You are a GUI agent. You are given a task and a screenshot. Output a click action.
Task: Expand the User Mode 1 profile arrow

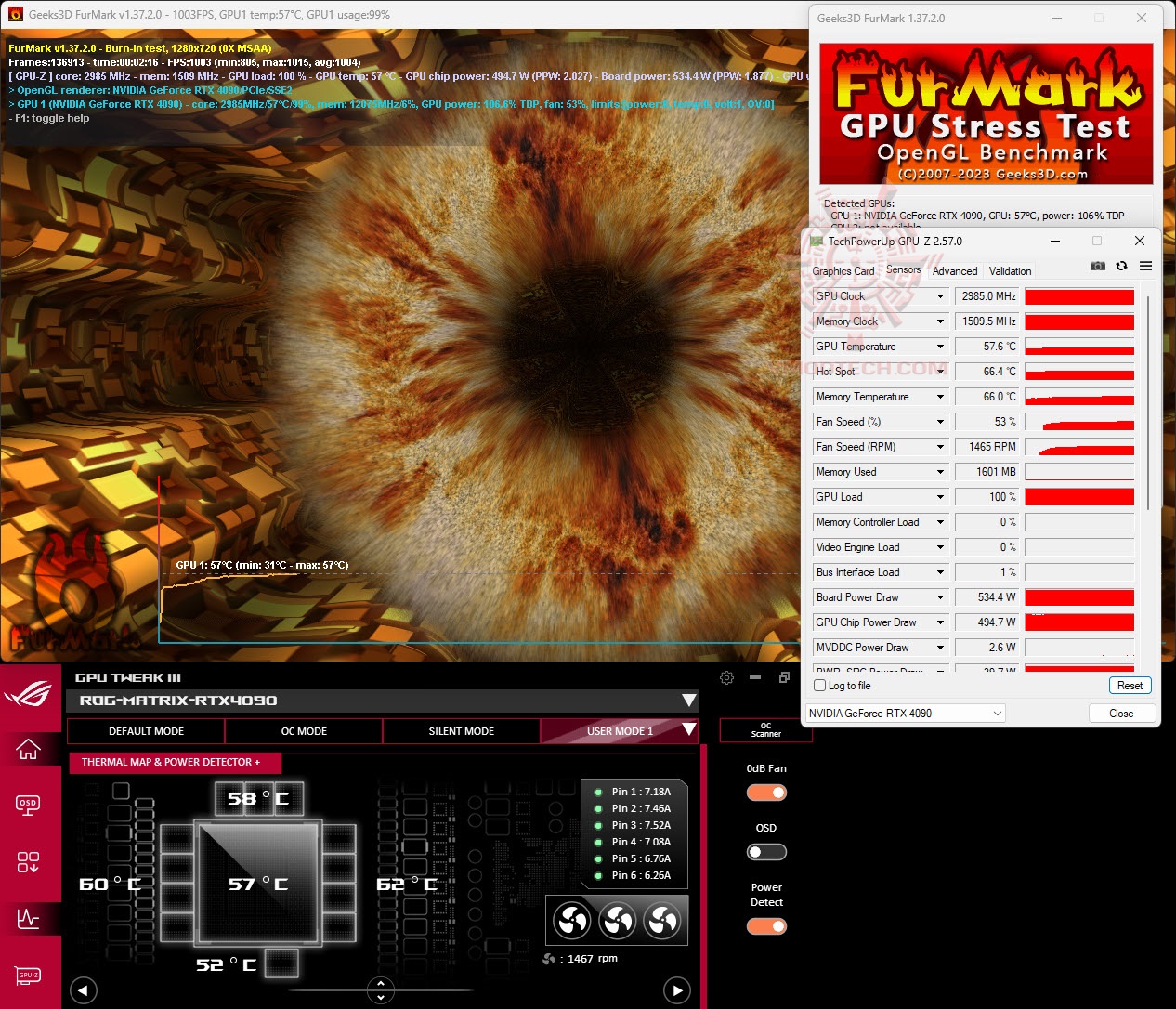tap(689, 729)
